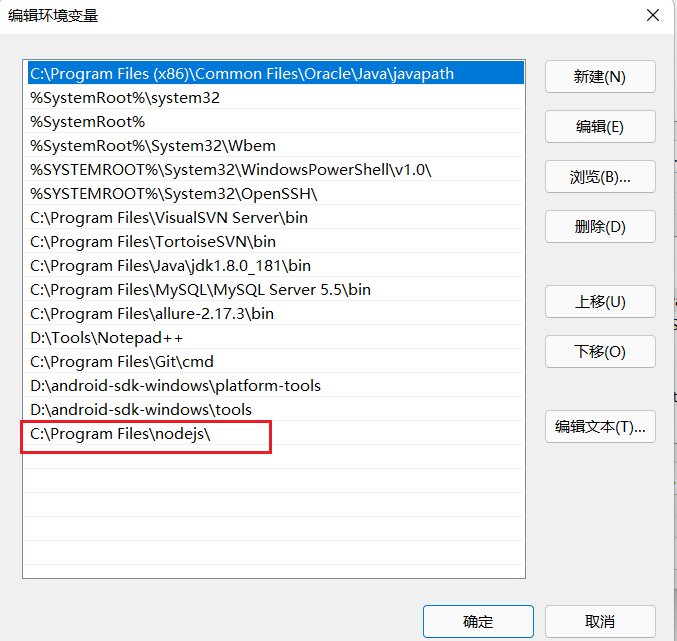
Task: Select the D:\Tools\Notepad++ entry
Action: (x=274, y=337)
